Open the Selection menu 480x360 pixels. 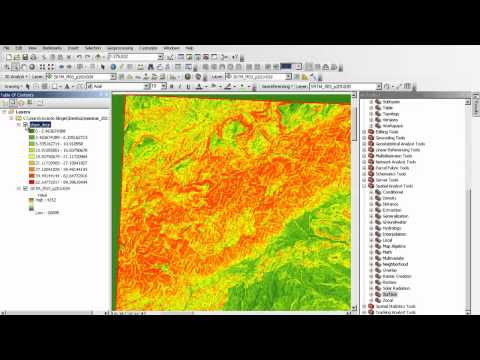tap(92, 48)
